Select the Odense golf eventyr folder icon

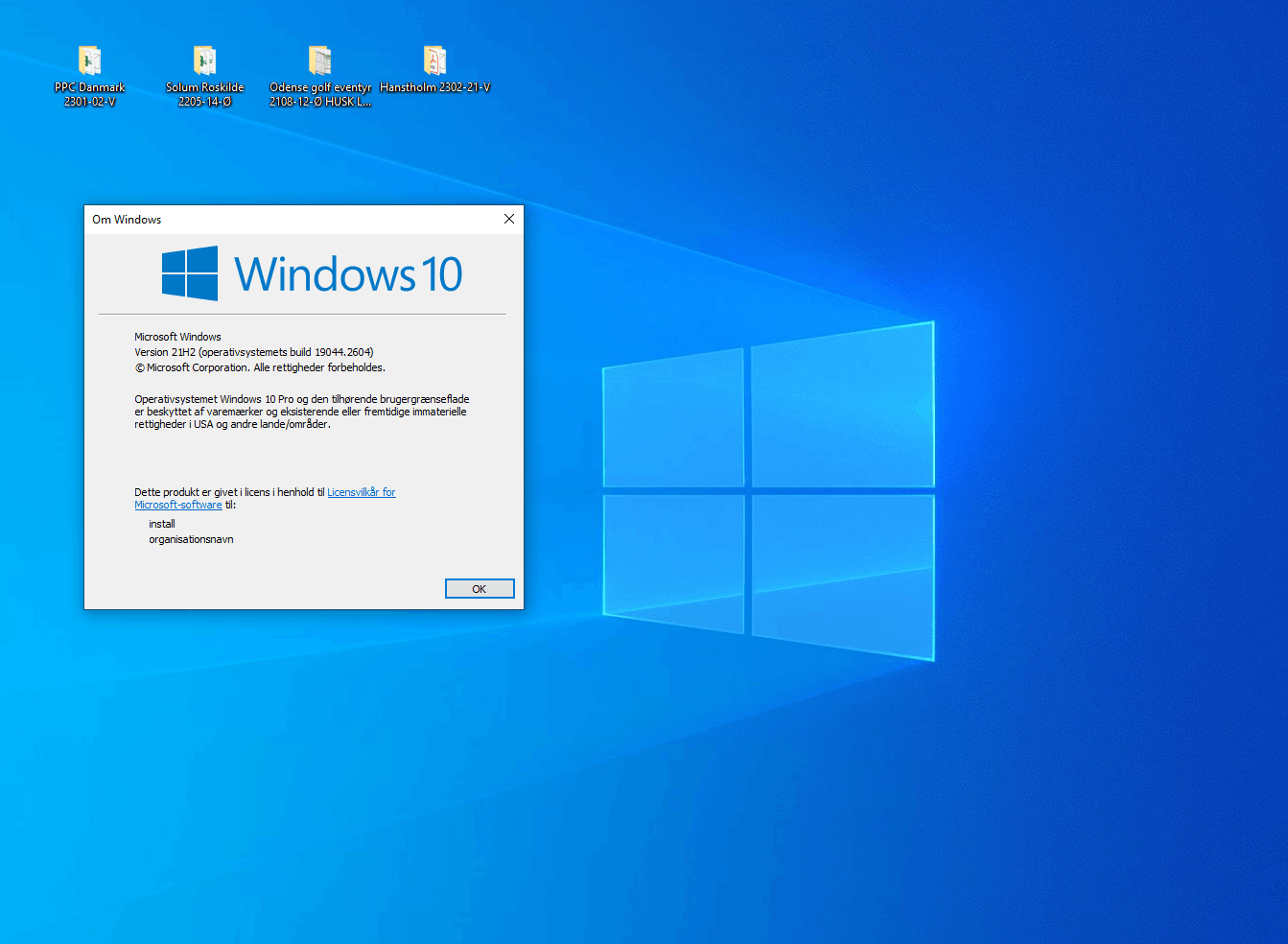coord(319,61)
